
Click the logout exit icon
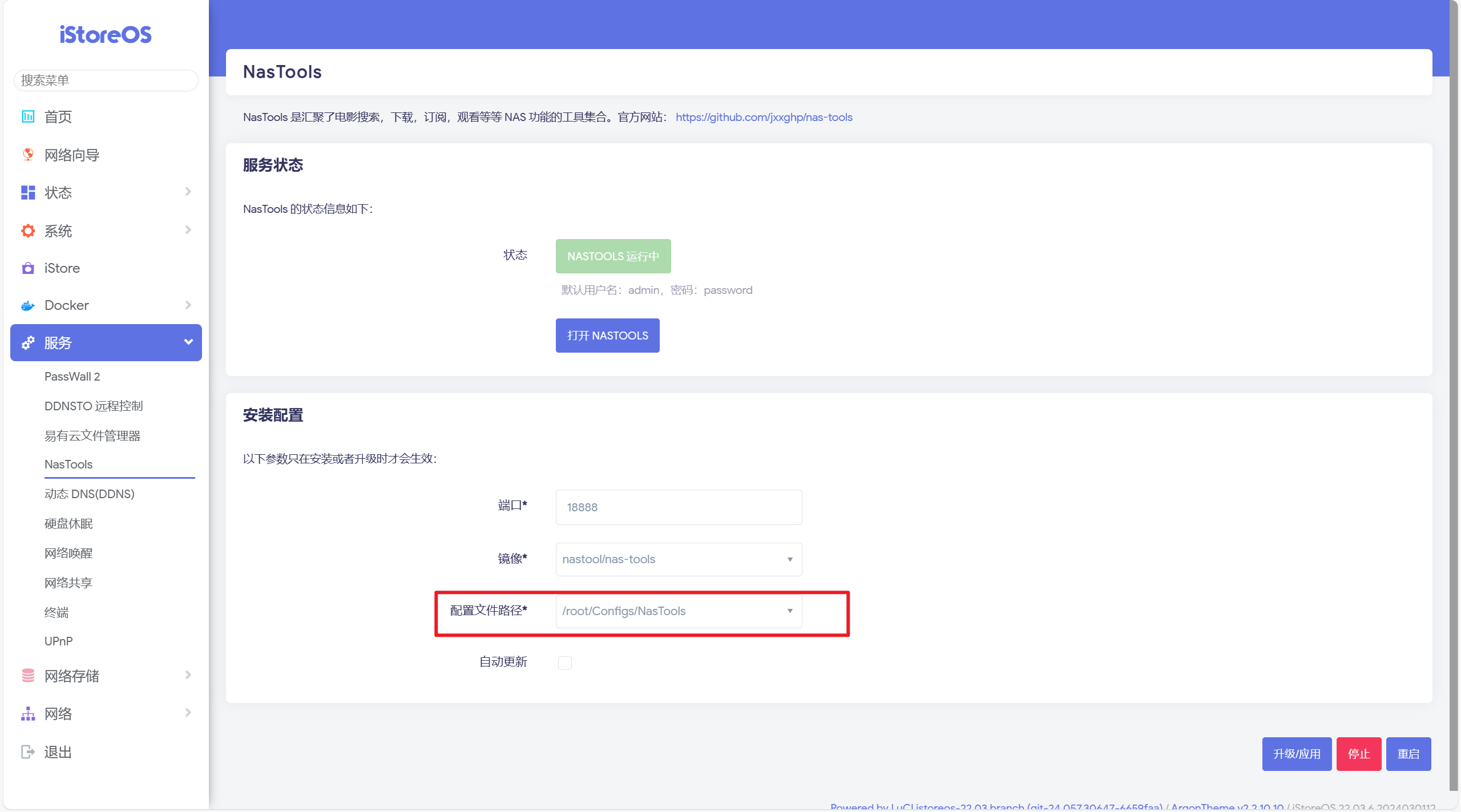(x=27, y=752)
